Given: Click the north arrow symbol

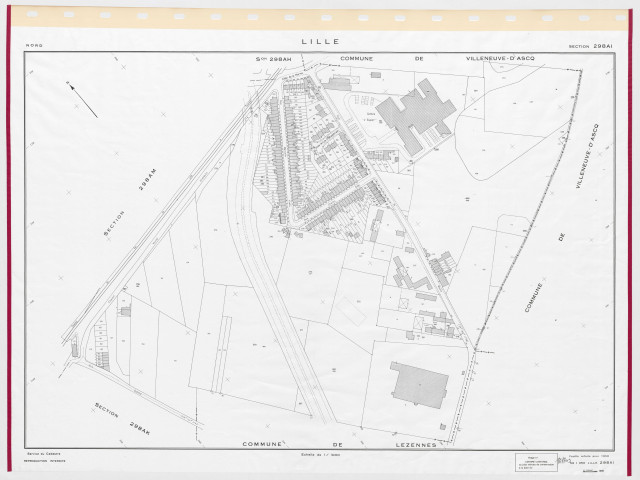Looking at the screenshot, I should tap(83, 100).
